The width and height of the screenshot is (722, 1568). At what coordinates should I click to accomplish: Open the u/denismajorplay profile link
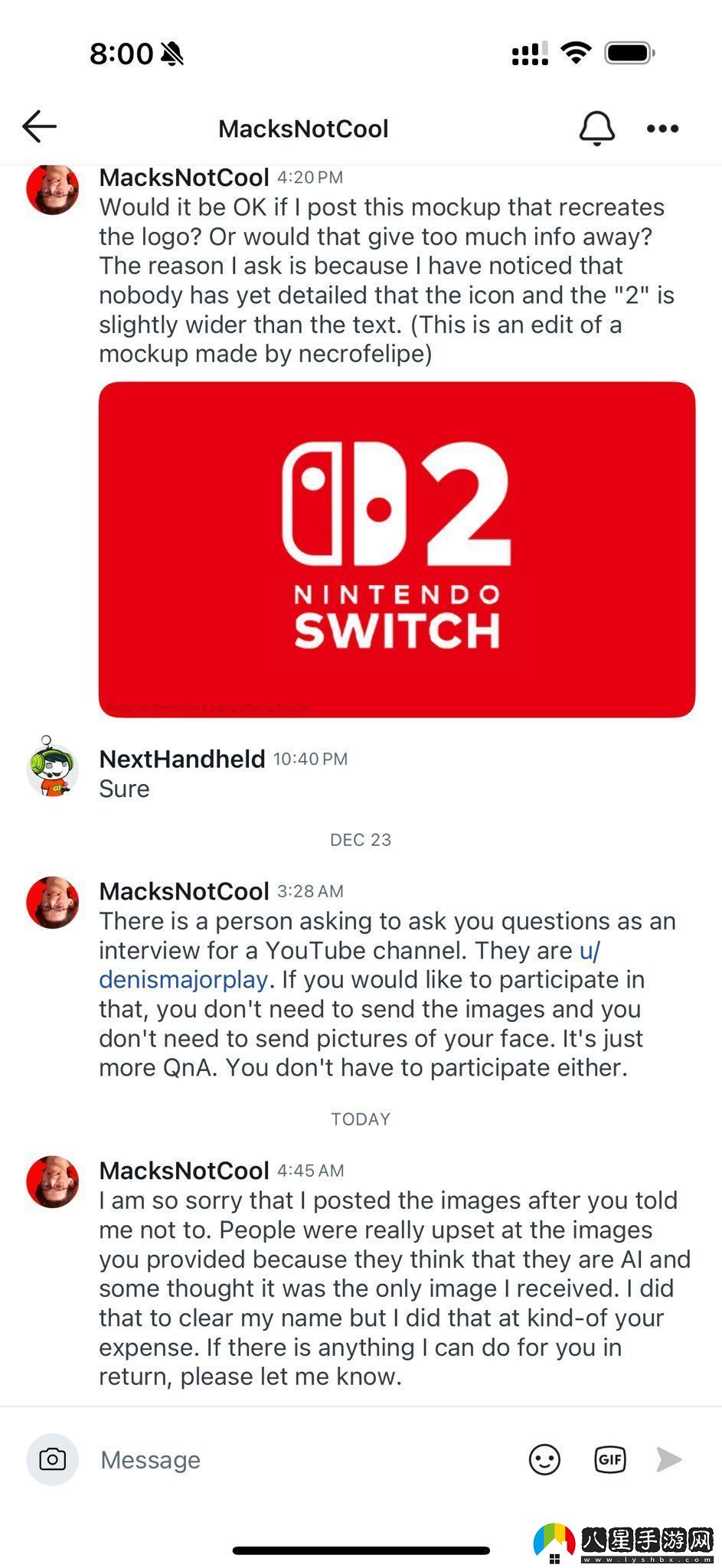click(x=181, y=979)
